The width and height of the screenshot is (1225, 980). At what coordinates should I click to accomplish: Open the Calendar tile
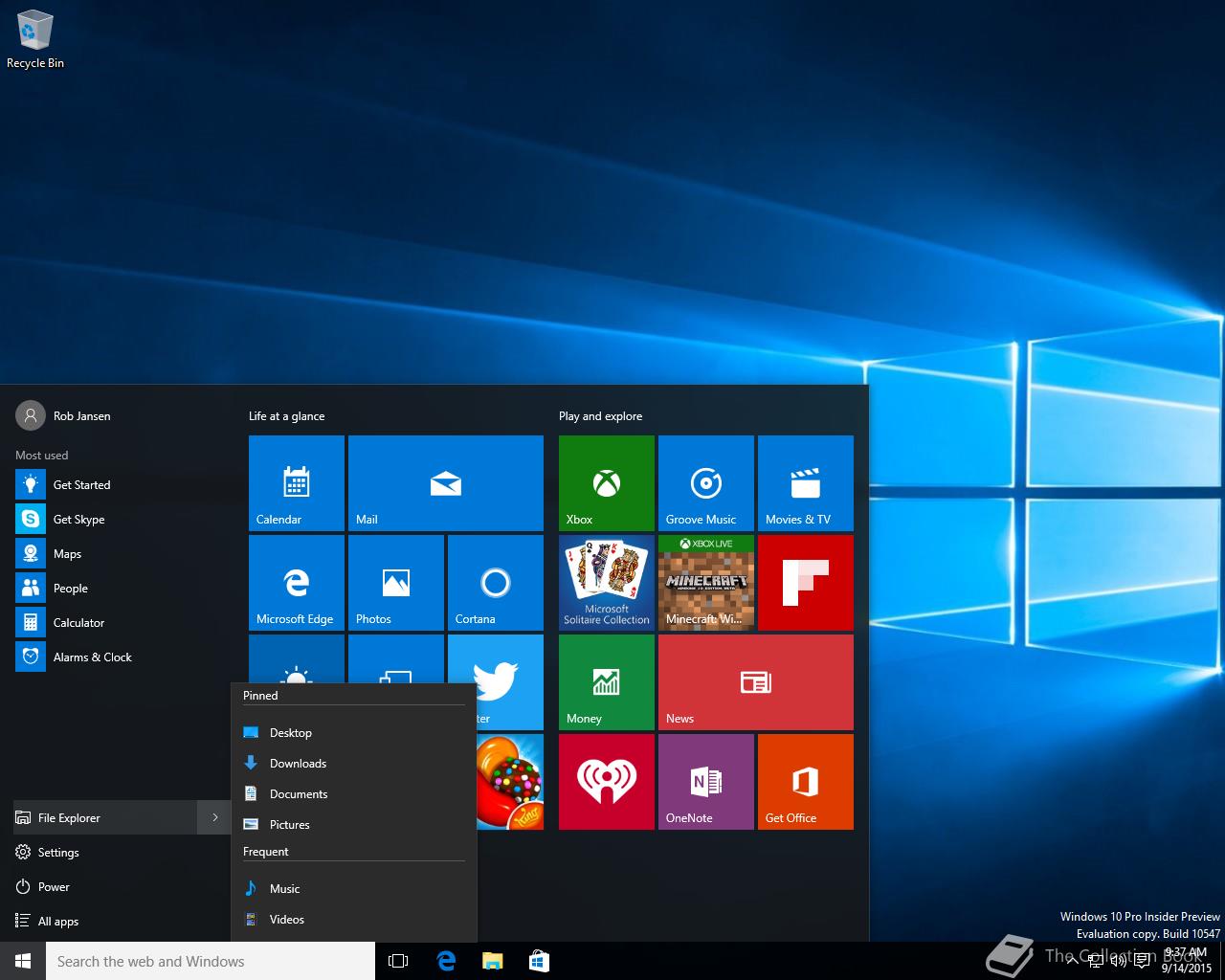click(297, 483)
